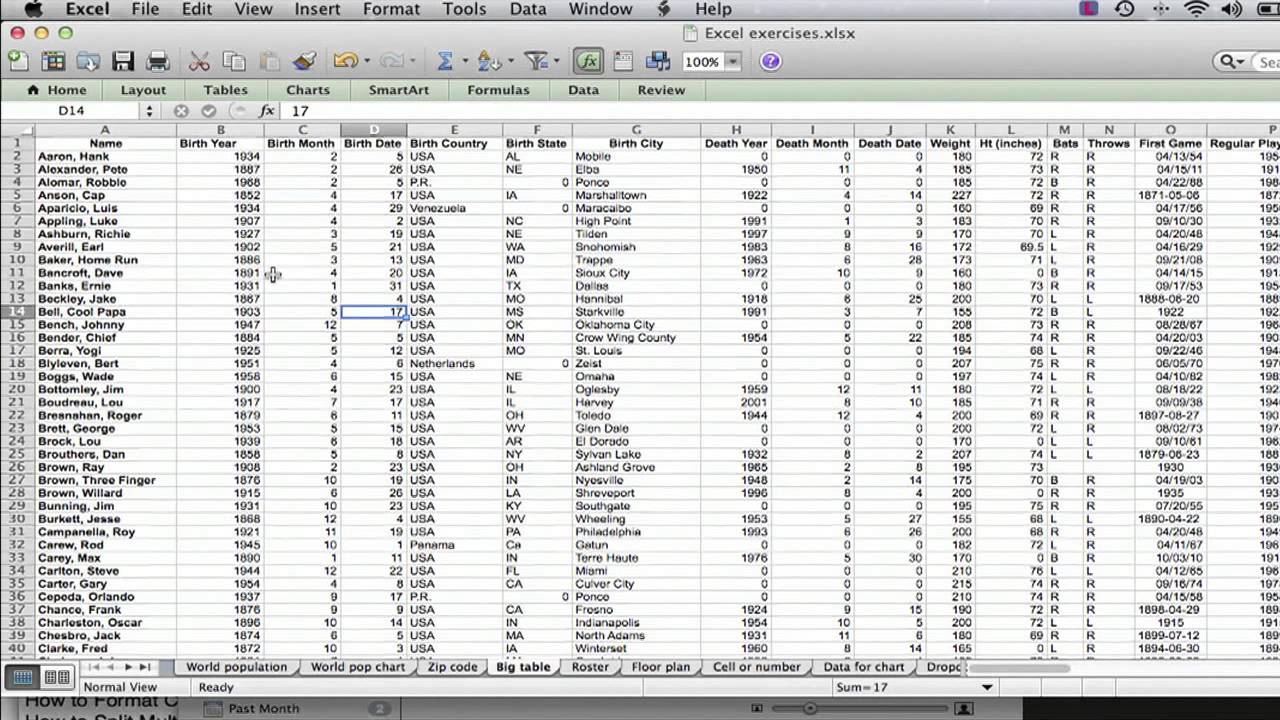
Task: Click the Open file folder icon
Action: click(87, 61)
